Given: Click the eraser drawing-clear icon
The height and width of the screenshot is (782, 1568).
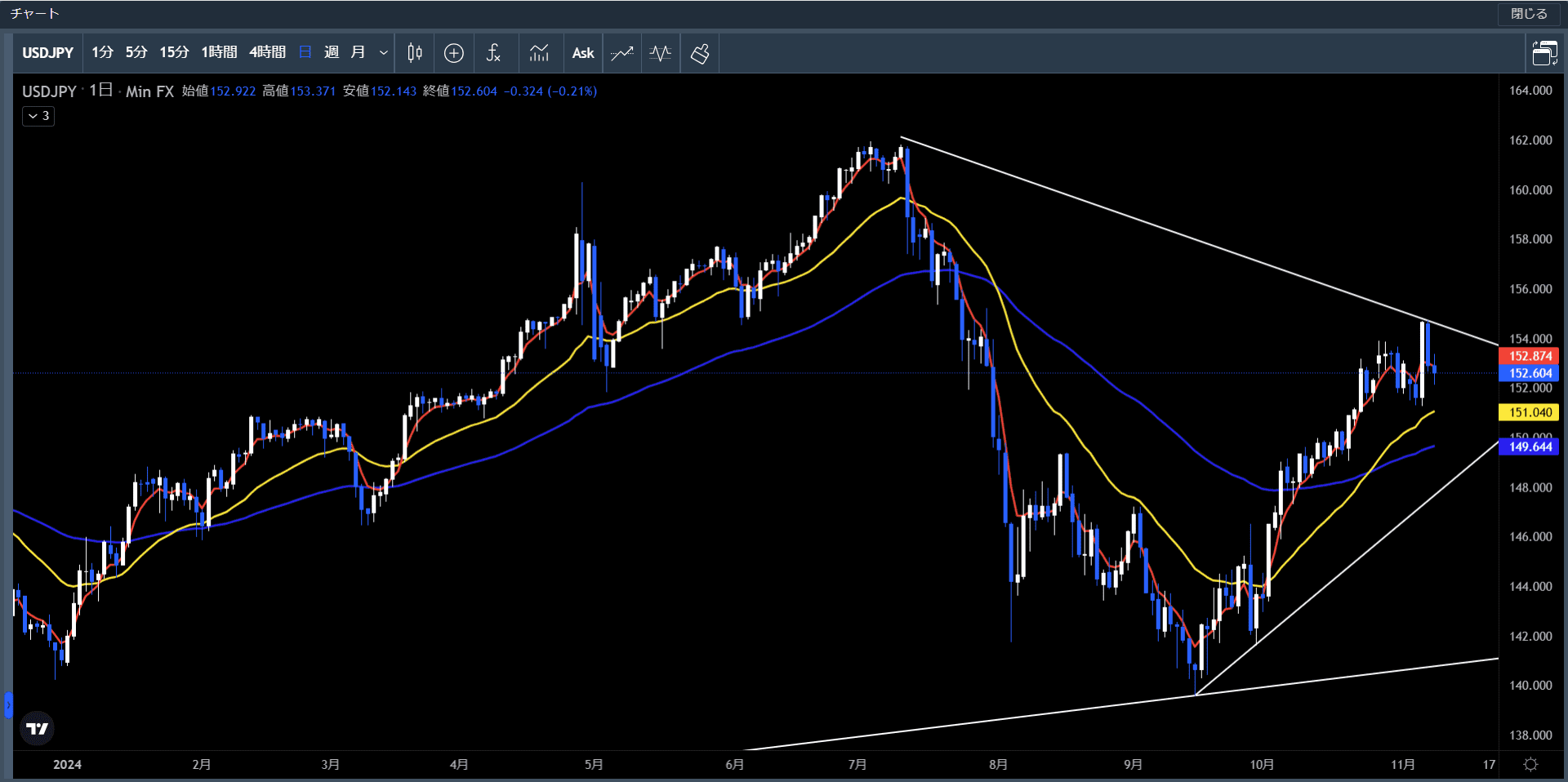Looking at the screenshot, I should [x=700, y=53].
